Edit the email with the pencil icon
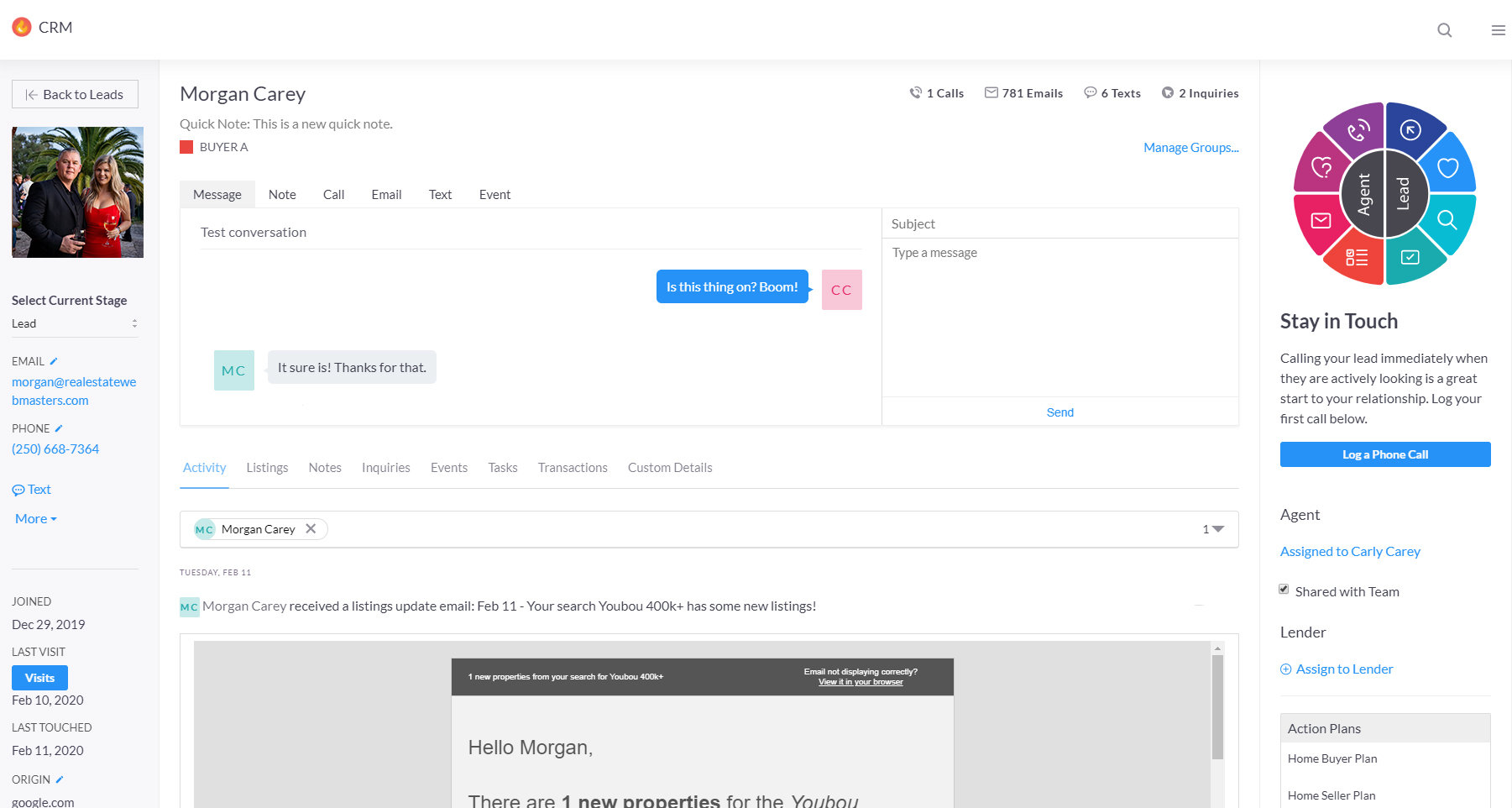 coord(54,361)
